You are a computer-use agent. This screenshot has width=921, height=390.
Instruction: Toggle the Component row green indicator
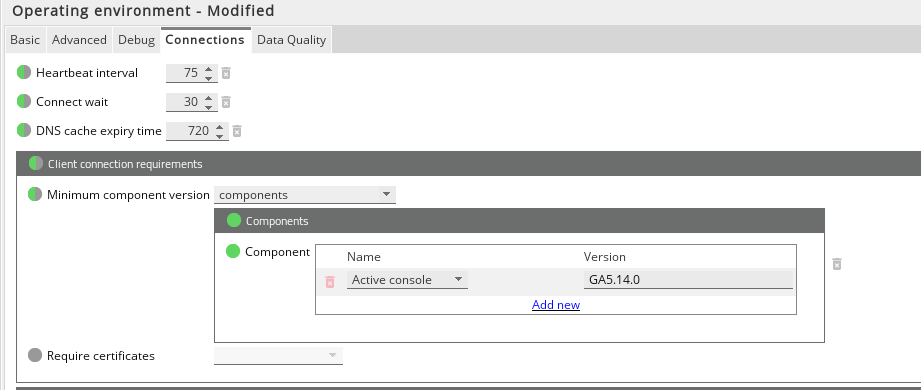[233, 252]
